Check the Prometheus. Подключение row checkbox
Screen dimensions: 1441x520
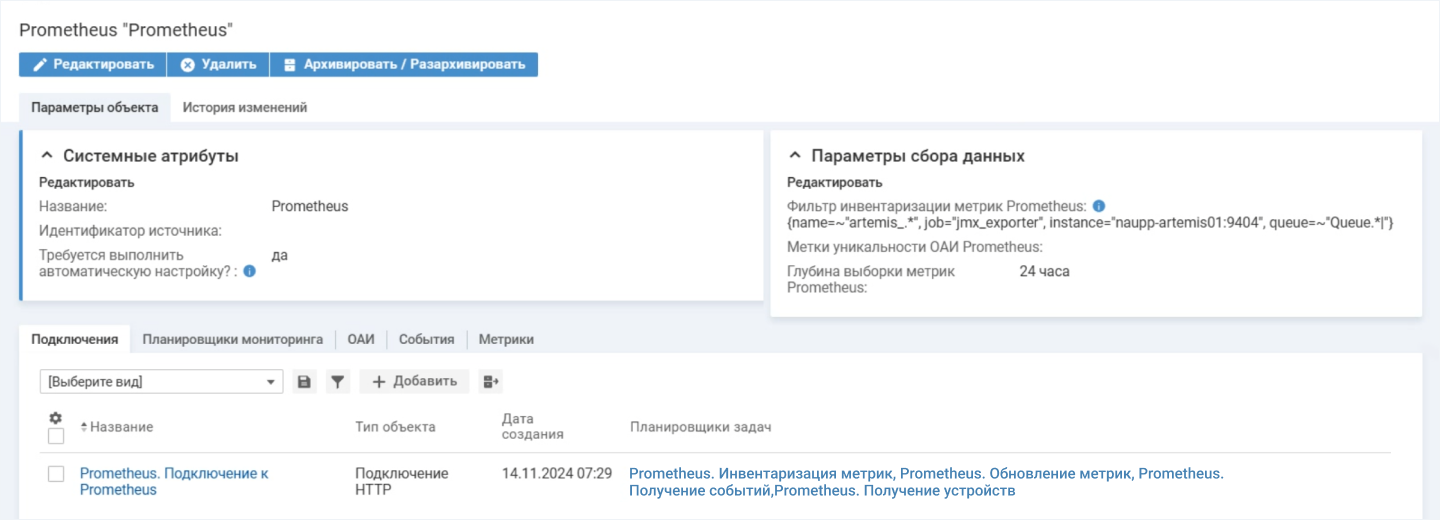[56, 474]
